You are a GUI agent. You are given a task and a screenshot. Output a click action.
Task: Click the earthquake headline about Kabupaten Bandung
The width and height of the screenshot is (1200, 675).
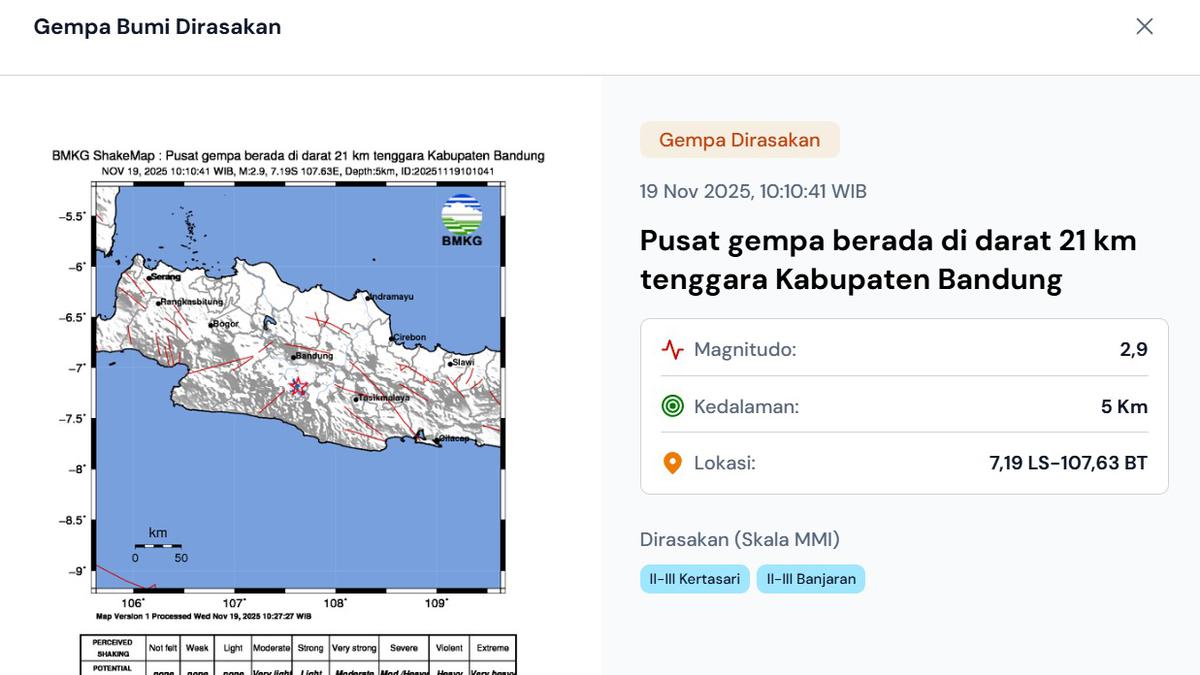[888, 259]
